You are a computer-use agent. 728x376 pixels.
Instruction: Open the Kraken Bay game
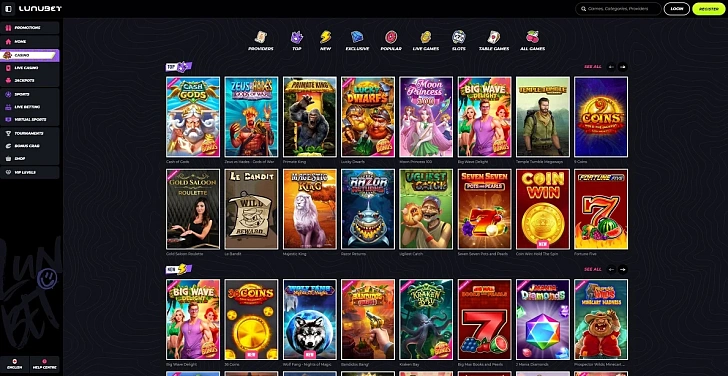point(426,319)
